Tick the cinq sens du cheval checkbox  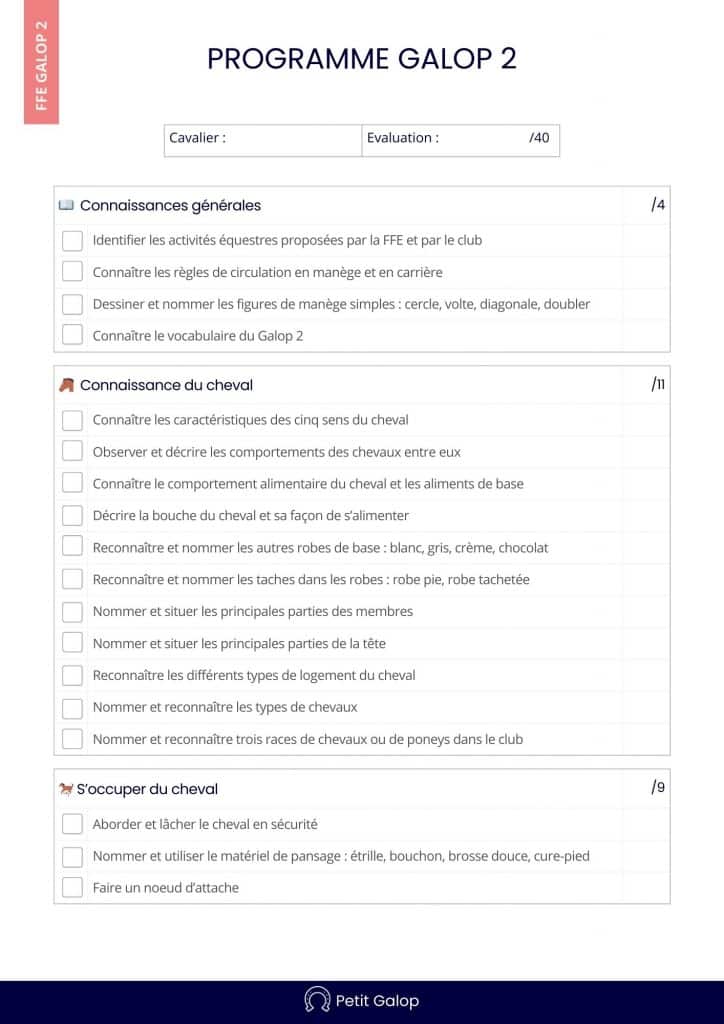(x=72, y=420)
